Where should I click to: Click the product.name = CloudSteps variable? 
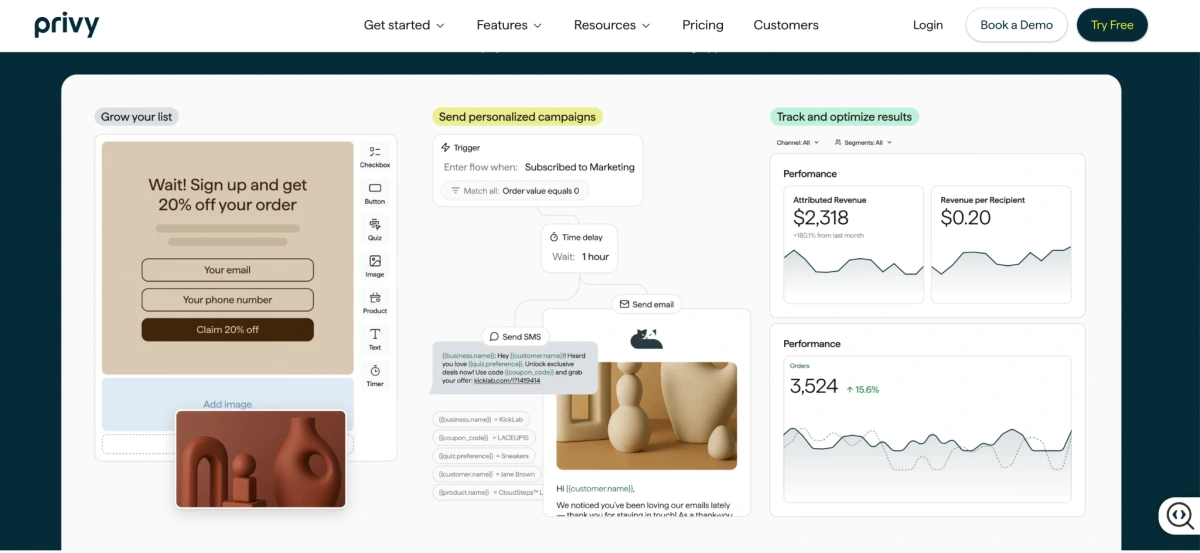pos(488,492)
